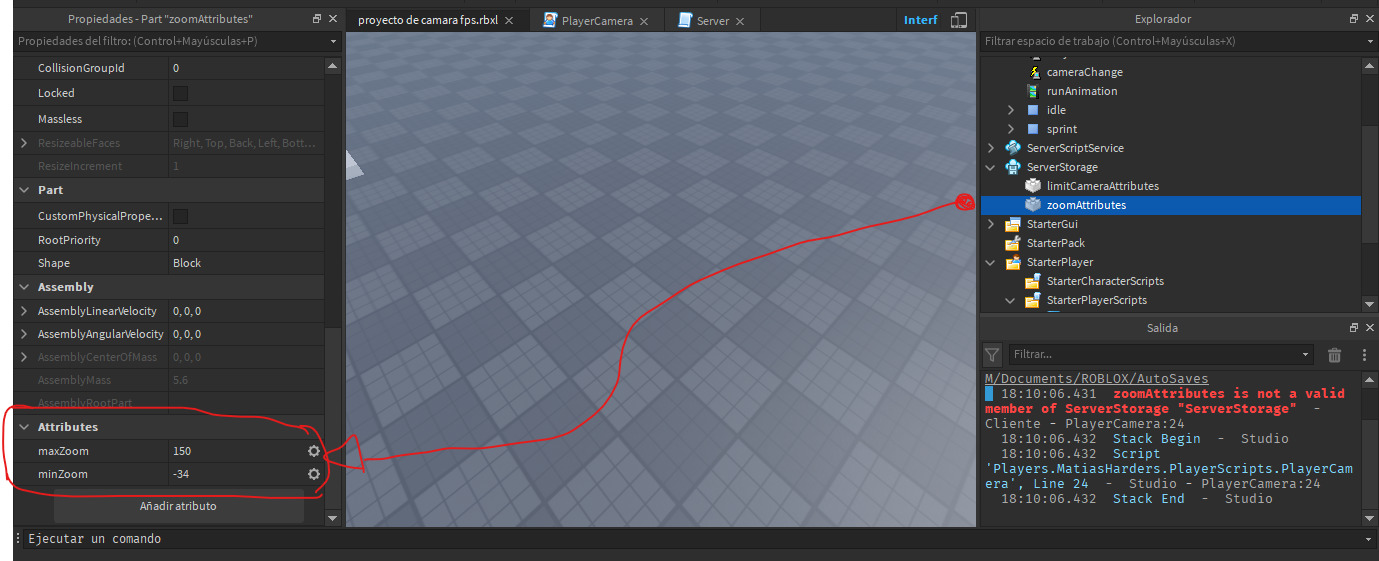Open the AutoSaves path link in Output
This screenshot has height=561, width=1379.
pyautogui.click(x=1096, y=379)
